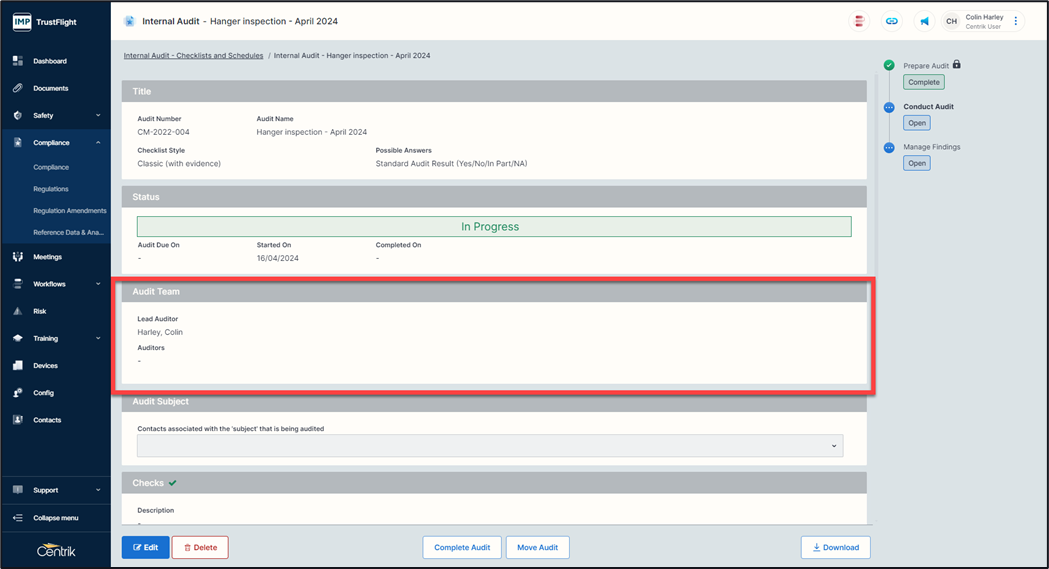Download the audit report

pyautogui.click(x=835, y=547)
